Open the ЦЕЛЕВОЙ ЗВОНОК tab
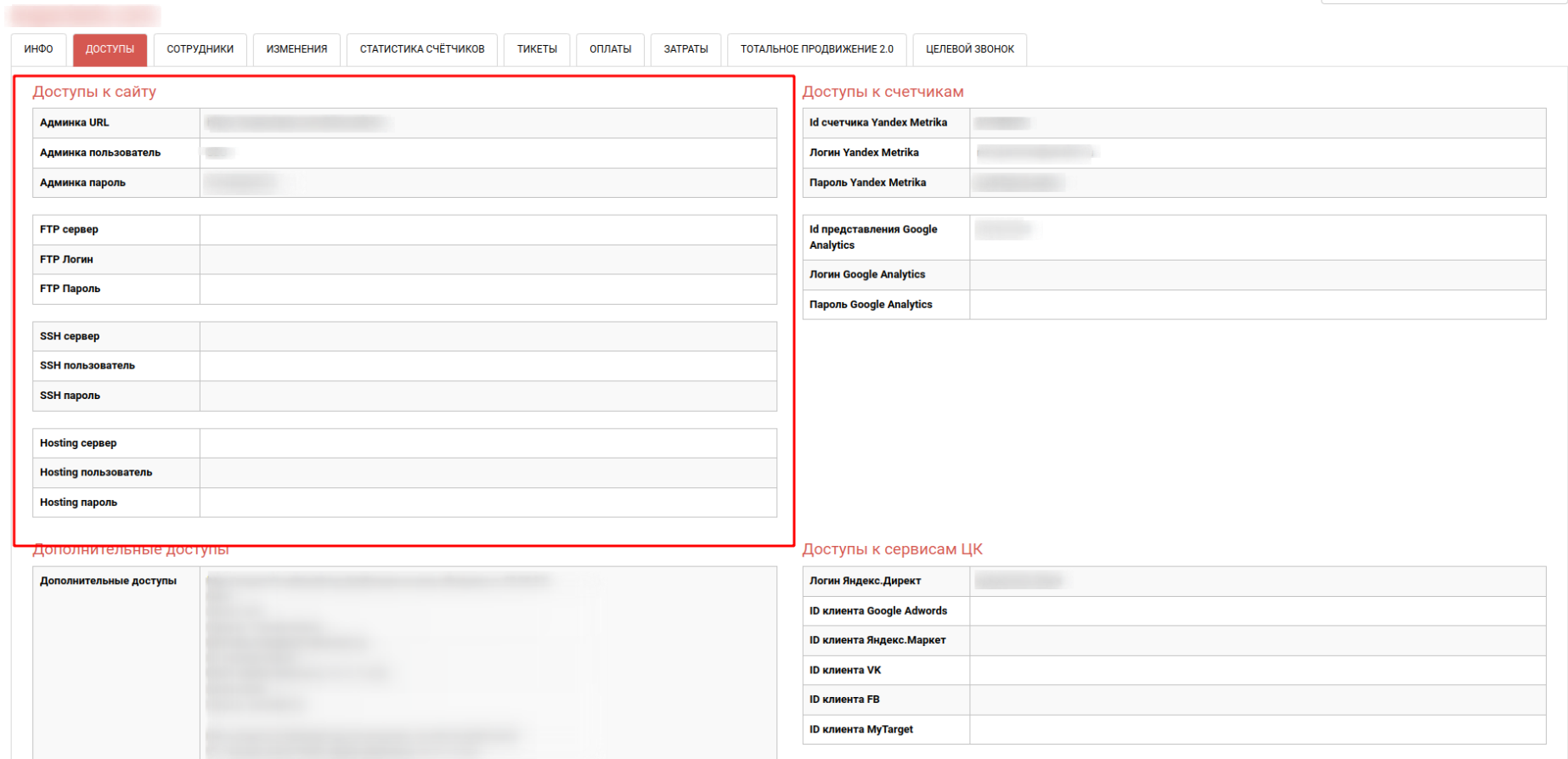 [x=969, y=49]
